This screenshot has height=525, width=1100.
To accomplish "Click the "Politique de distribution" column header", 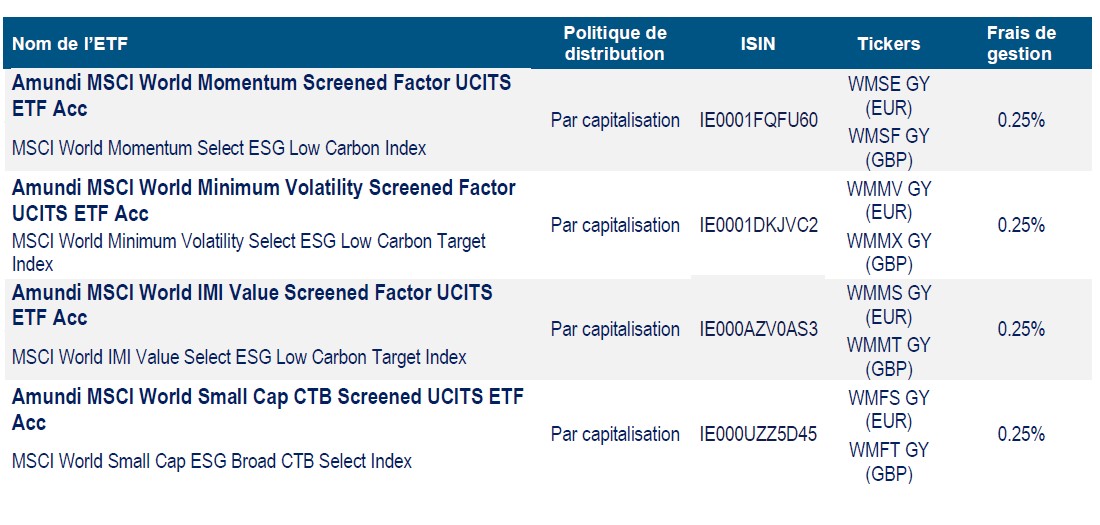I will [614, 43].
